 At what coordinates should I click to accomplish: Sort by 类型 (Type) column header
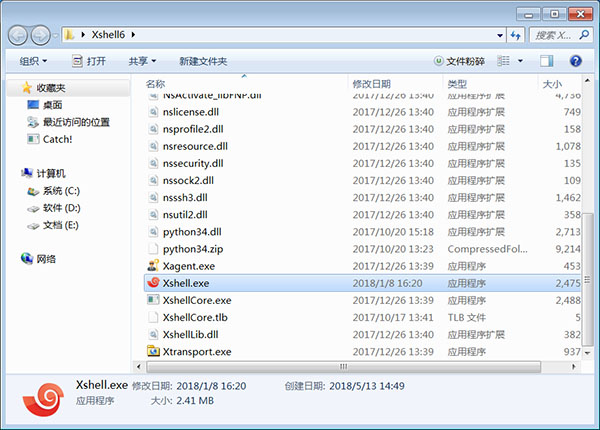457,84
